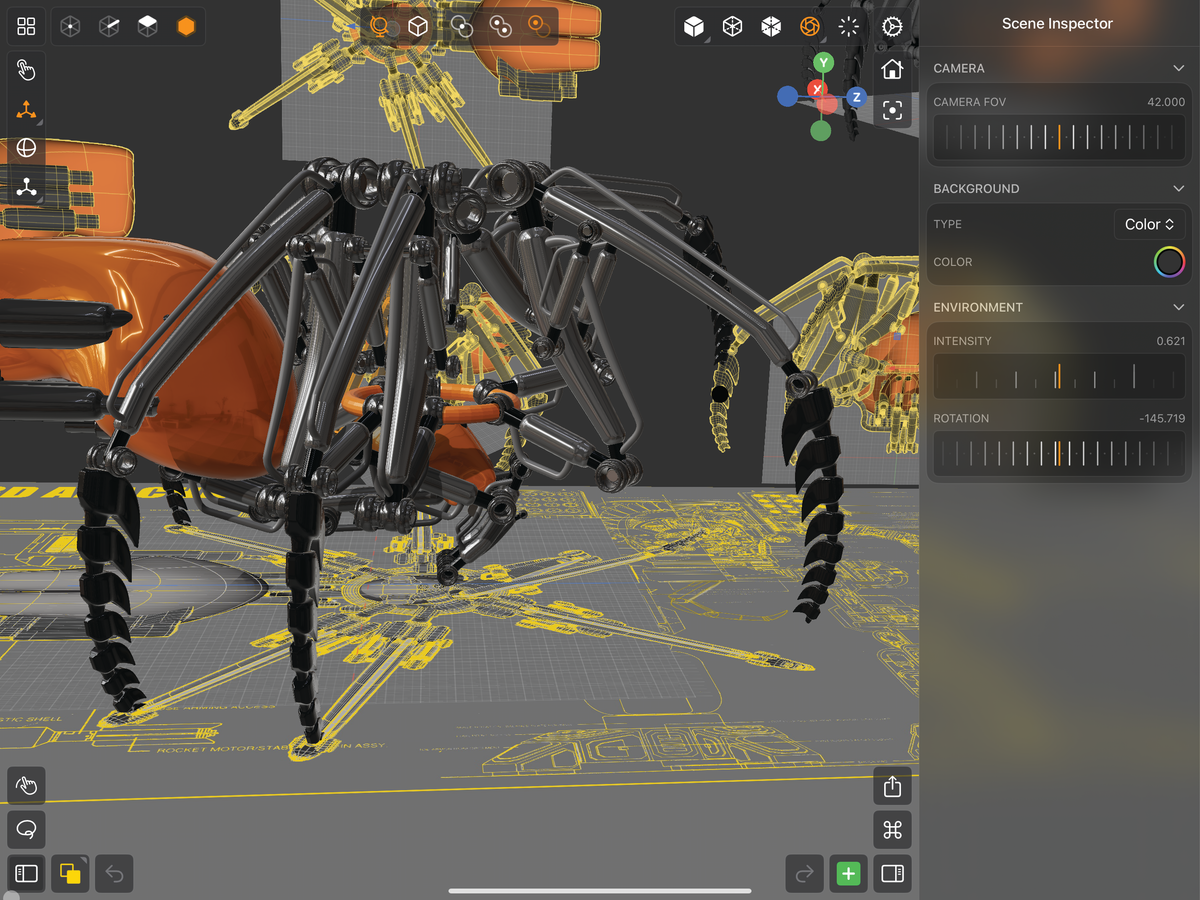1200x900 pixels.
Task: Collapse the CAMERA section
Action: [x=1178, y=68]
